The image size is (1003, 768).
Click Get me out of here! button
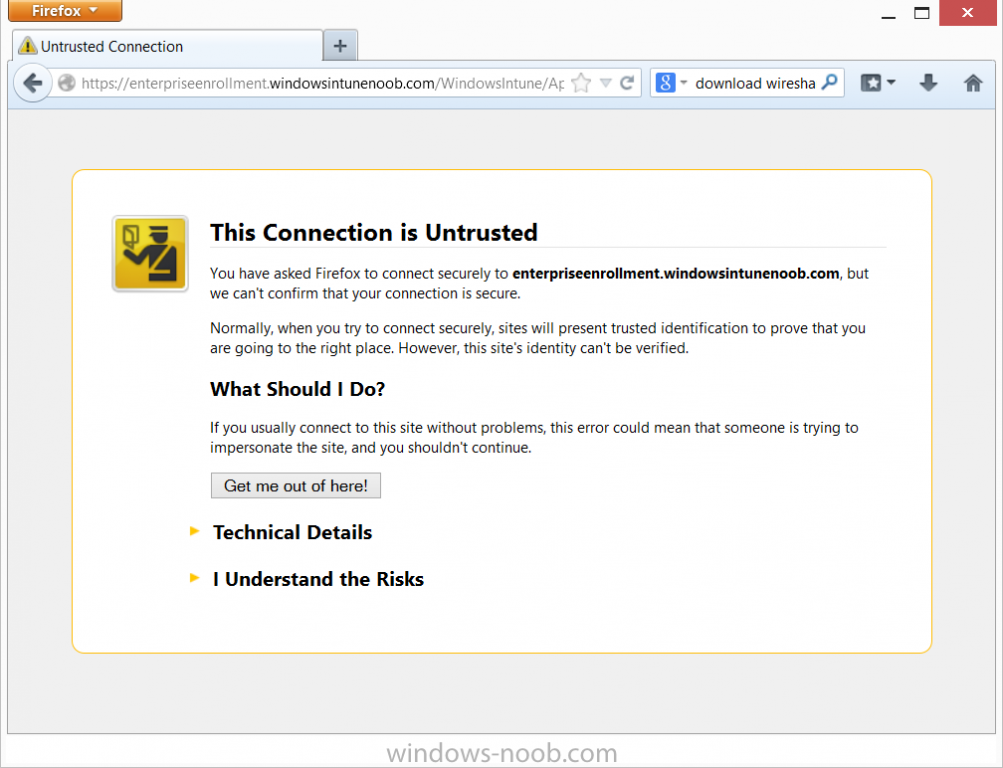pos(296,486)
